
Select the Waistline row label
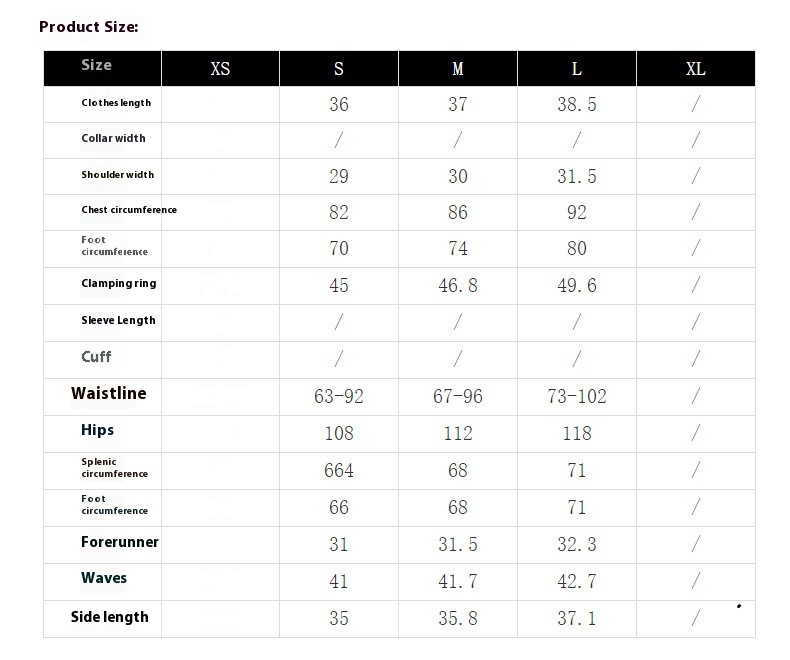tap(109, 393)
